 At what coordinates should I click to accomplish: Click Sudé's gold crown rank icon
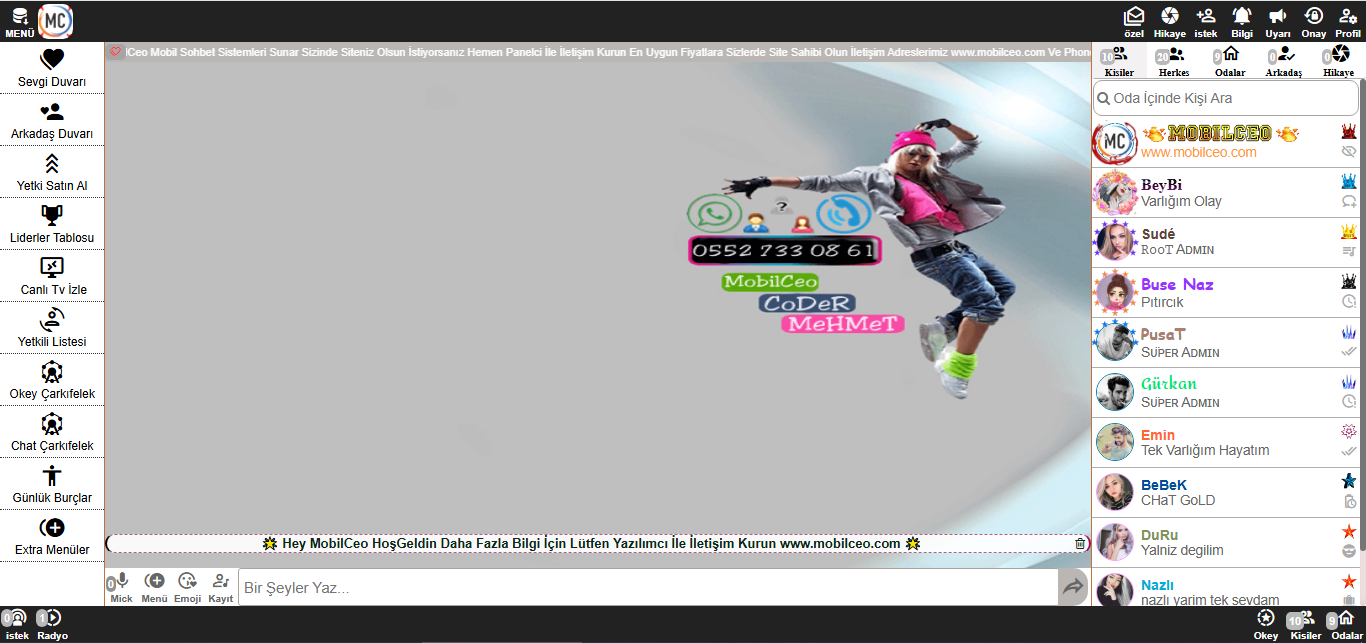click(1348, 232)
